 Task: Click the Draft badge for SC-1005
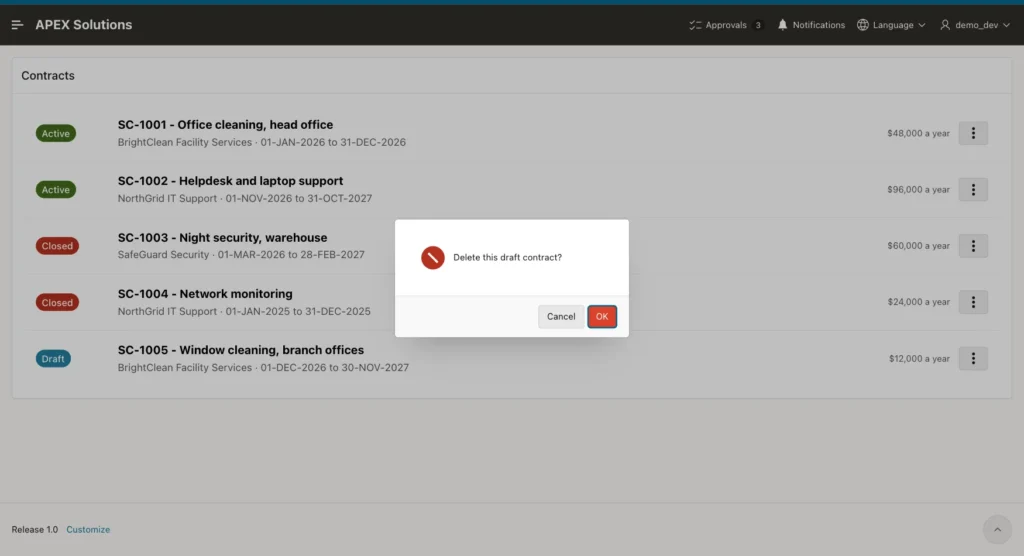point(53,359)
